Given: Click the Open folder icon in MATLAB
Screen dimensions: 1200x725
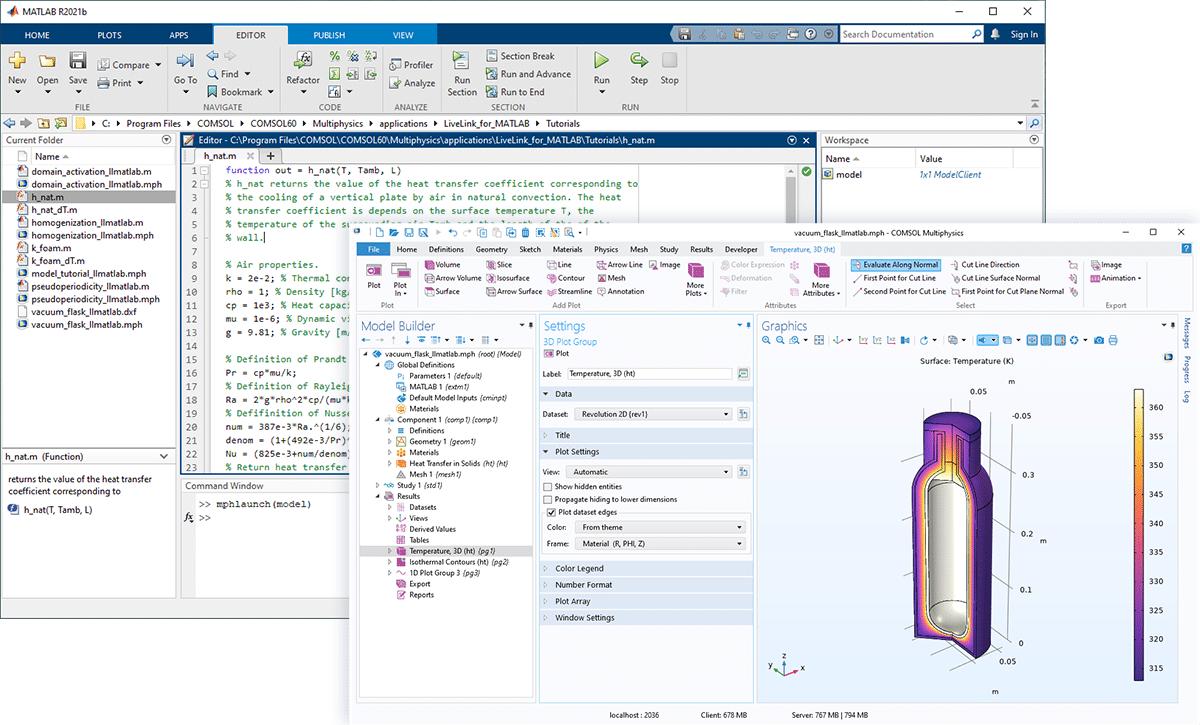Looking at the screenshot, I should pos(47,61).
